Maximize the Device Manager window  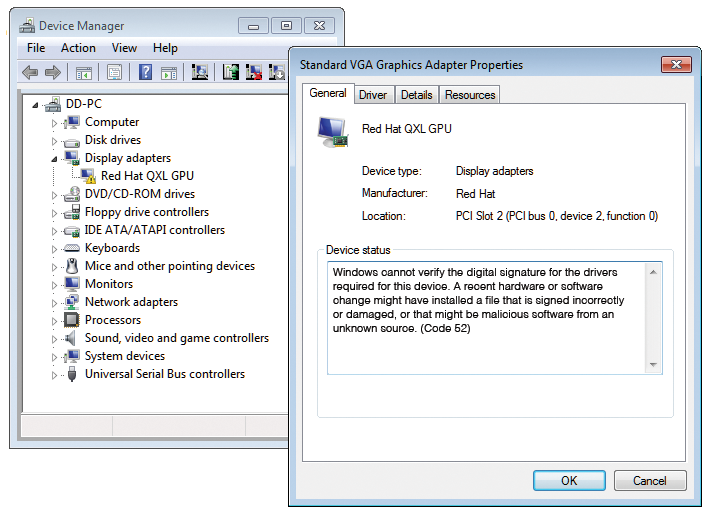pos(286,26)
